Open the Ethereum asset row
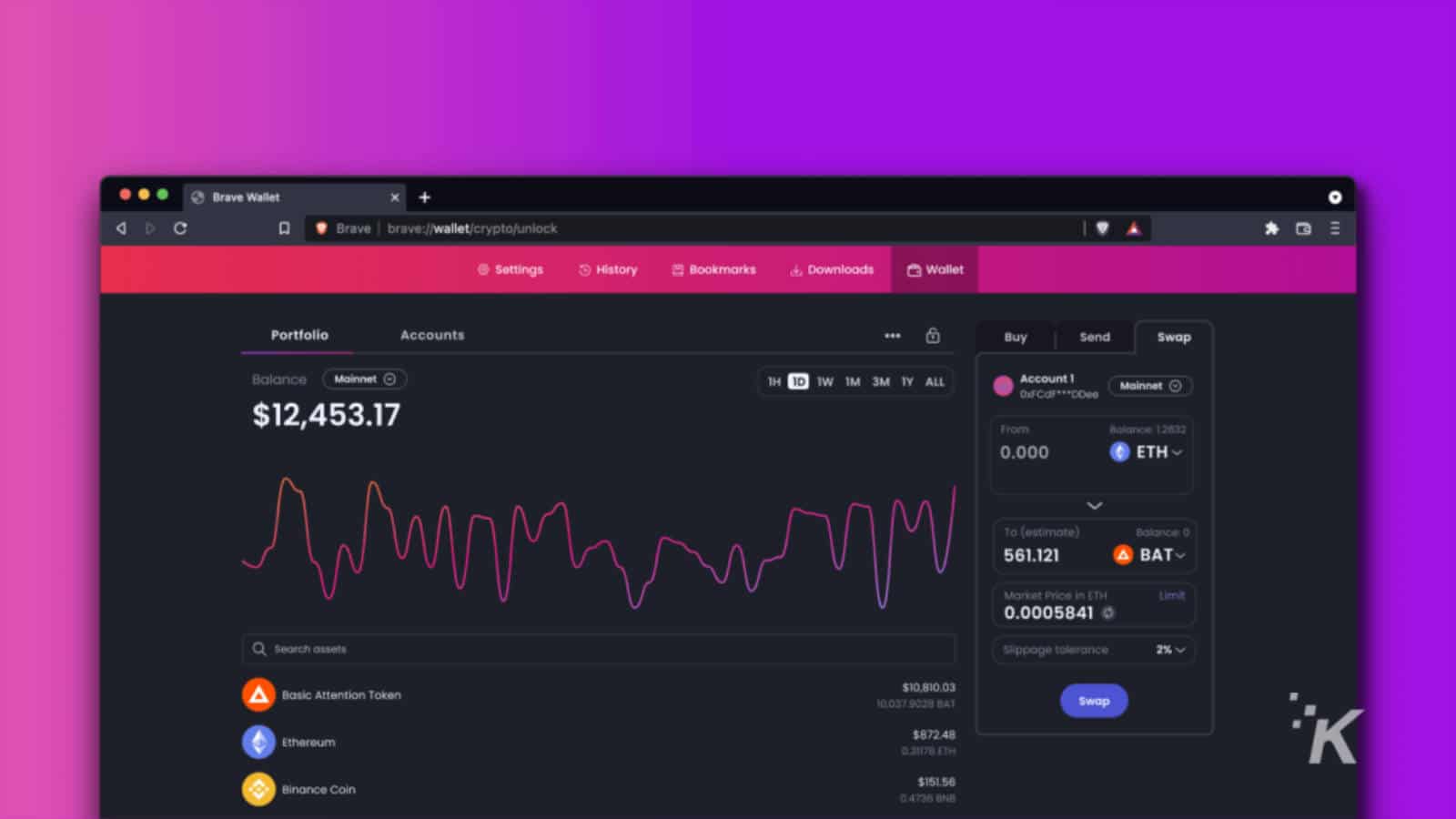 tap(599, 742)
